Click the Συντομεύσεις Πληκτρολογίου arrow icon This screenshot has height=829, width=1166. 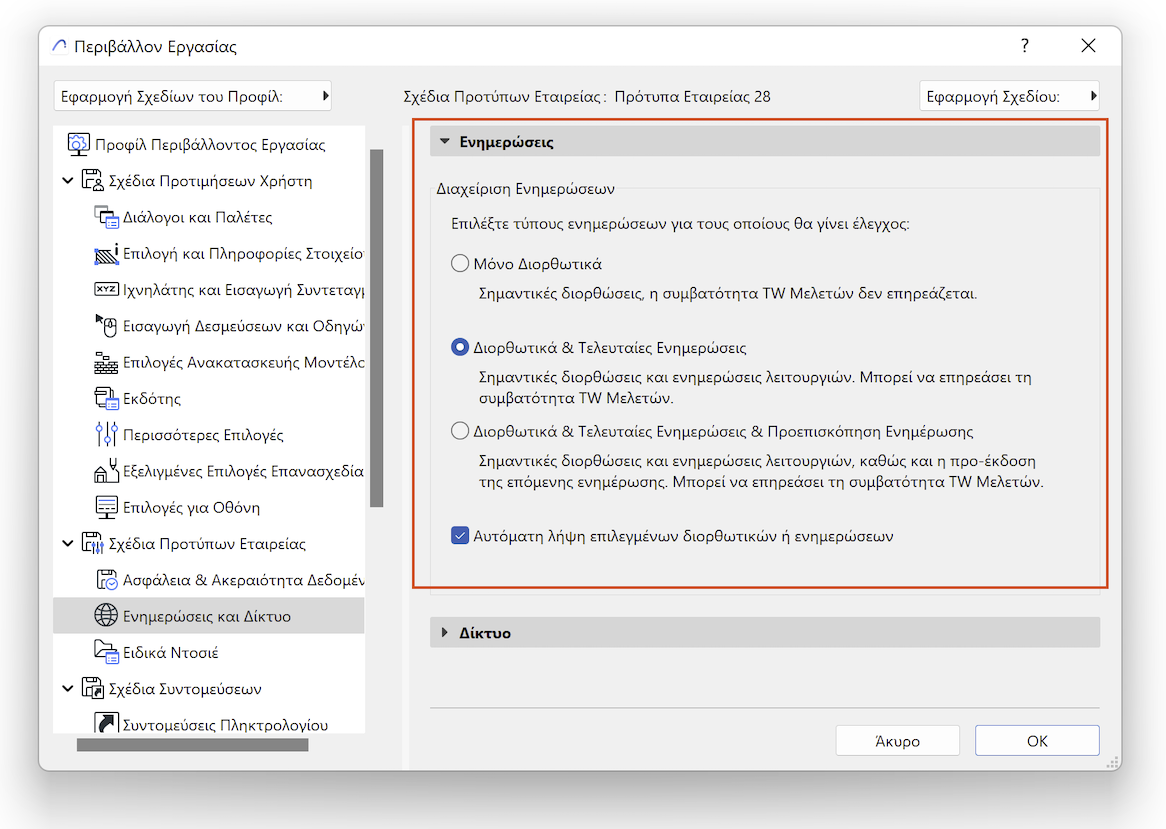[x=106, y=724]
